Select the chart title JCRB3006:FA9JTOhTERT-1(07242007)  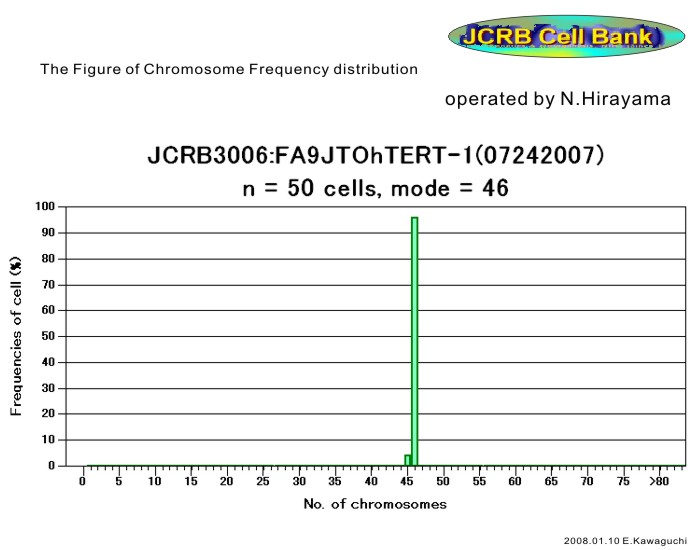pyautogui.click(x=375, y=157)
